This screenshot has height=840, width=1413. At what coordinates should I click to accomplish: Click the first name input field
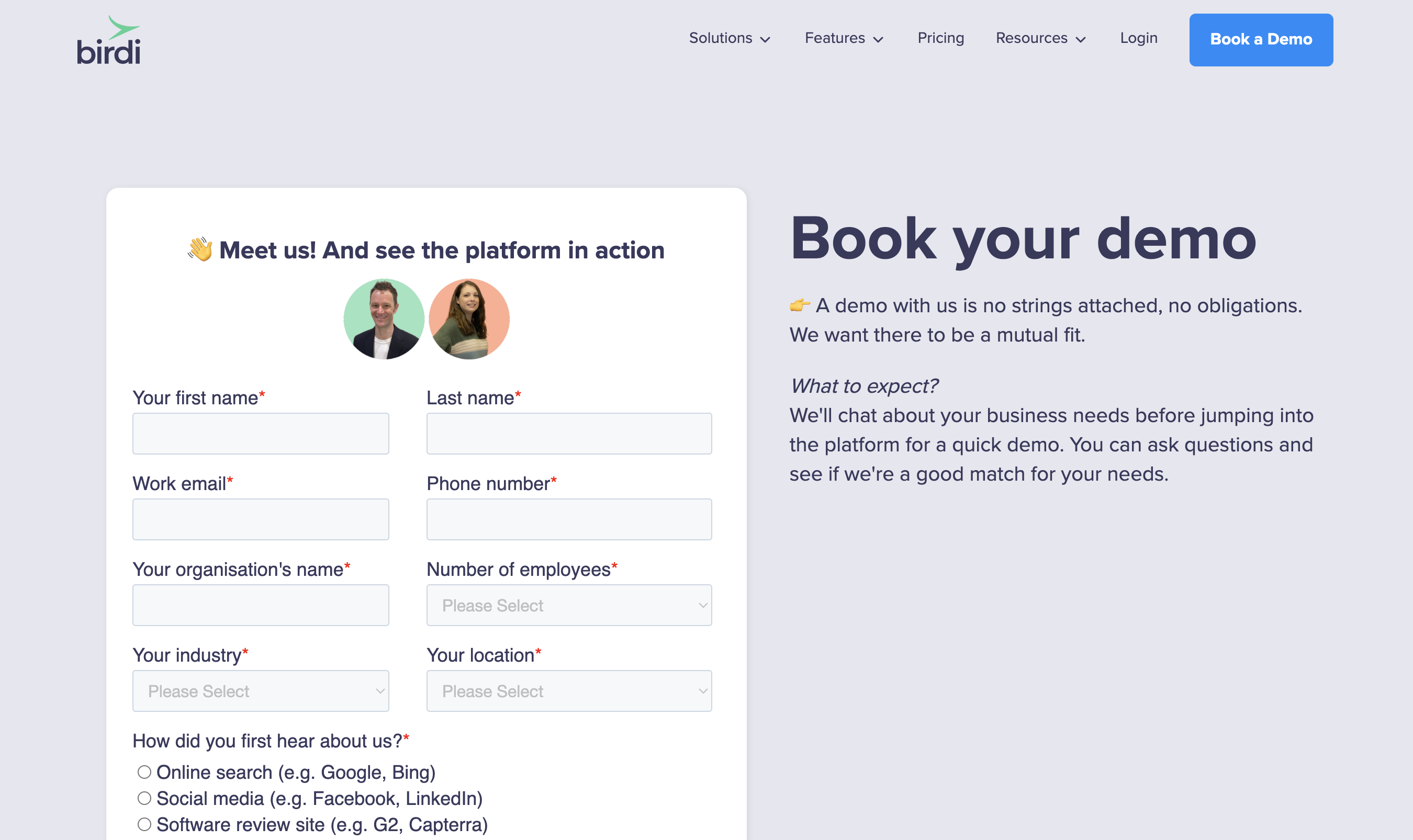tap(260, 433)
